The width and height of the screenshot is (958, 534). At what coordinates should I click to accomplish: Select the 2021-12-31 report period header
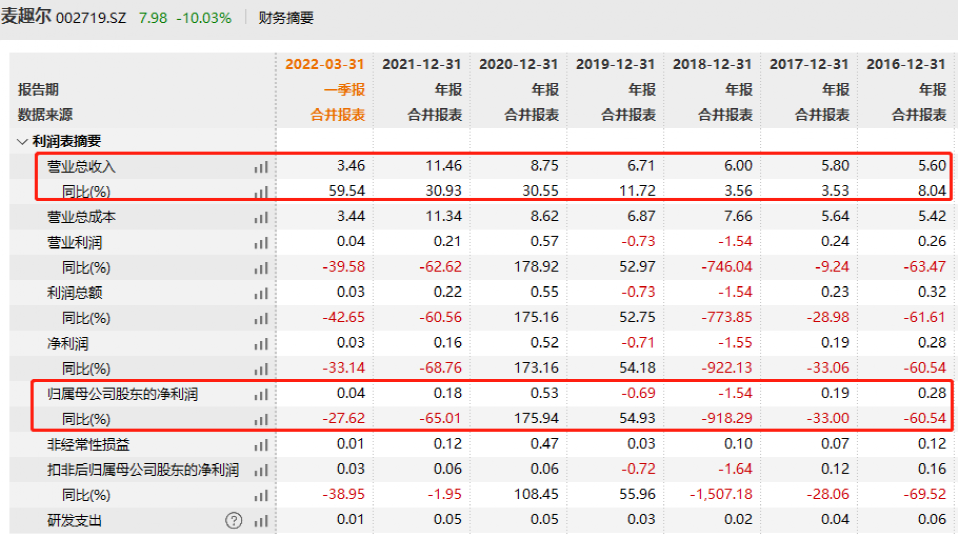(422, 64)
